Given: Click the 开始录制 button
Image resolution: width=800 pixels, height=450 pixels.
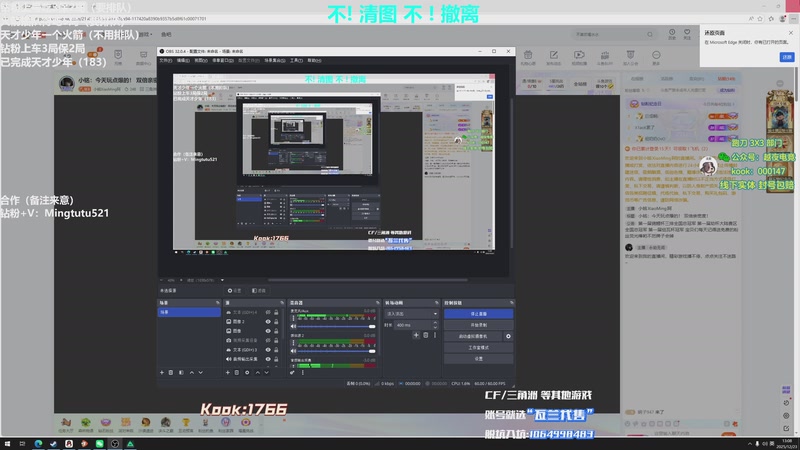Looking at the screenshot, I should coord(479,325).
